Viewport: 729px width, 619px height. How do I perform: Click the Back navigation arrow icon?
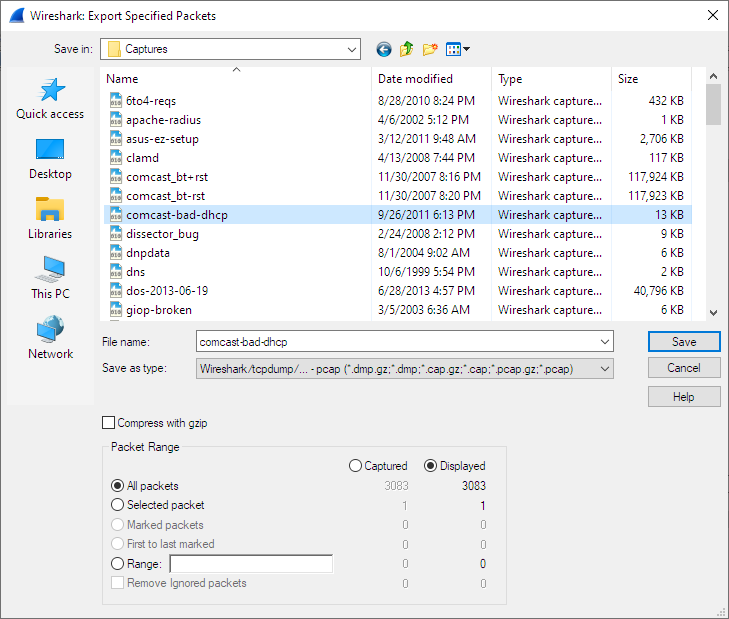(384, 49)
